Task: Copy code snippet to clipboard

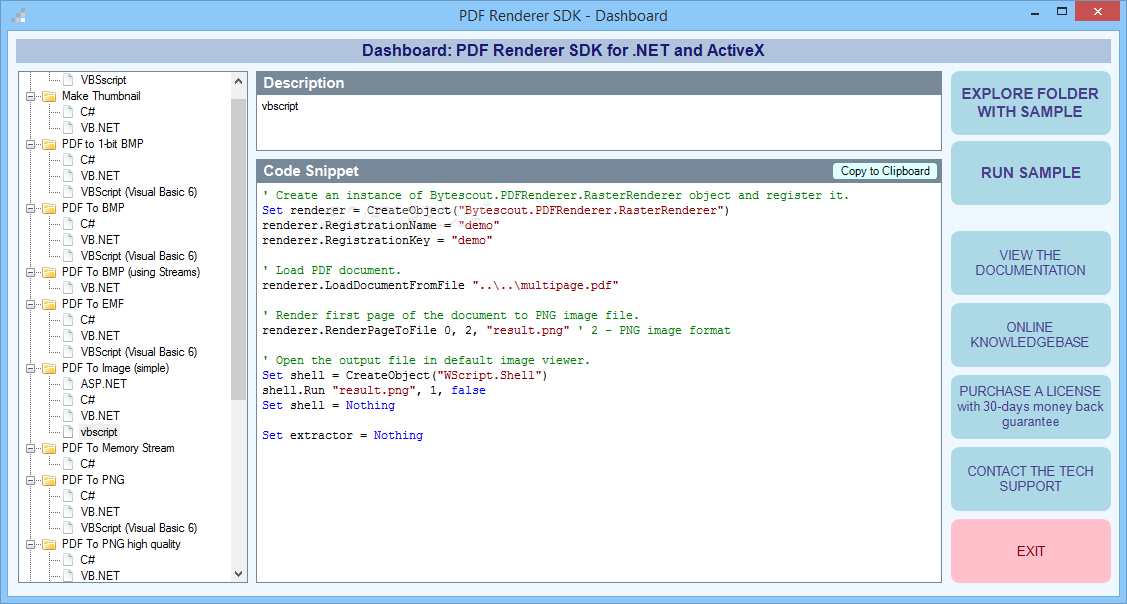Action: point(885,171)
